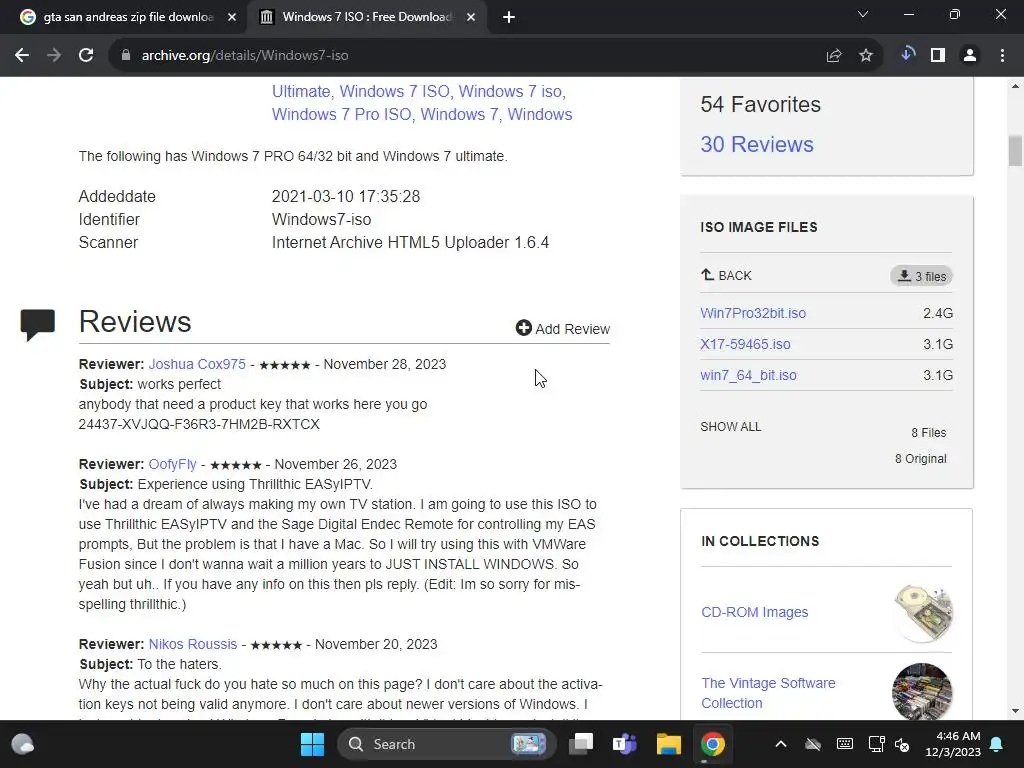Bookmark this page with the star icon
The image size is (1024, 768).
point(866,56)
